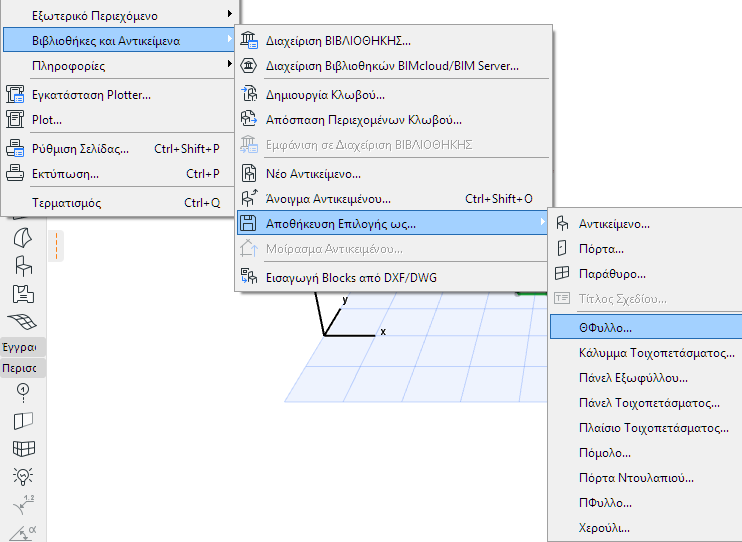Image resolution: width=742 pixels, height=542 pixels.
Task: Expand the Πληροφορίες submenu arrow
Action: [x=230, y=64]
